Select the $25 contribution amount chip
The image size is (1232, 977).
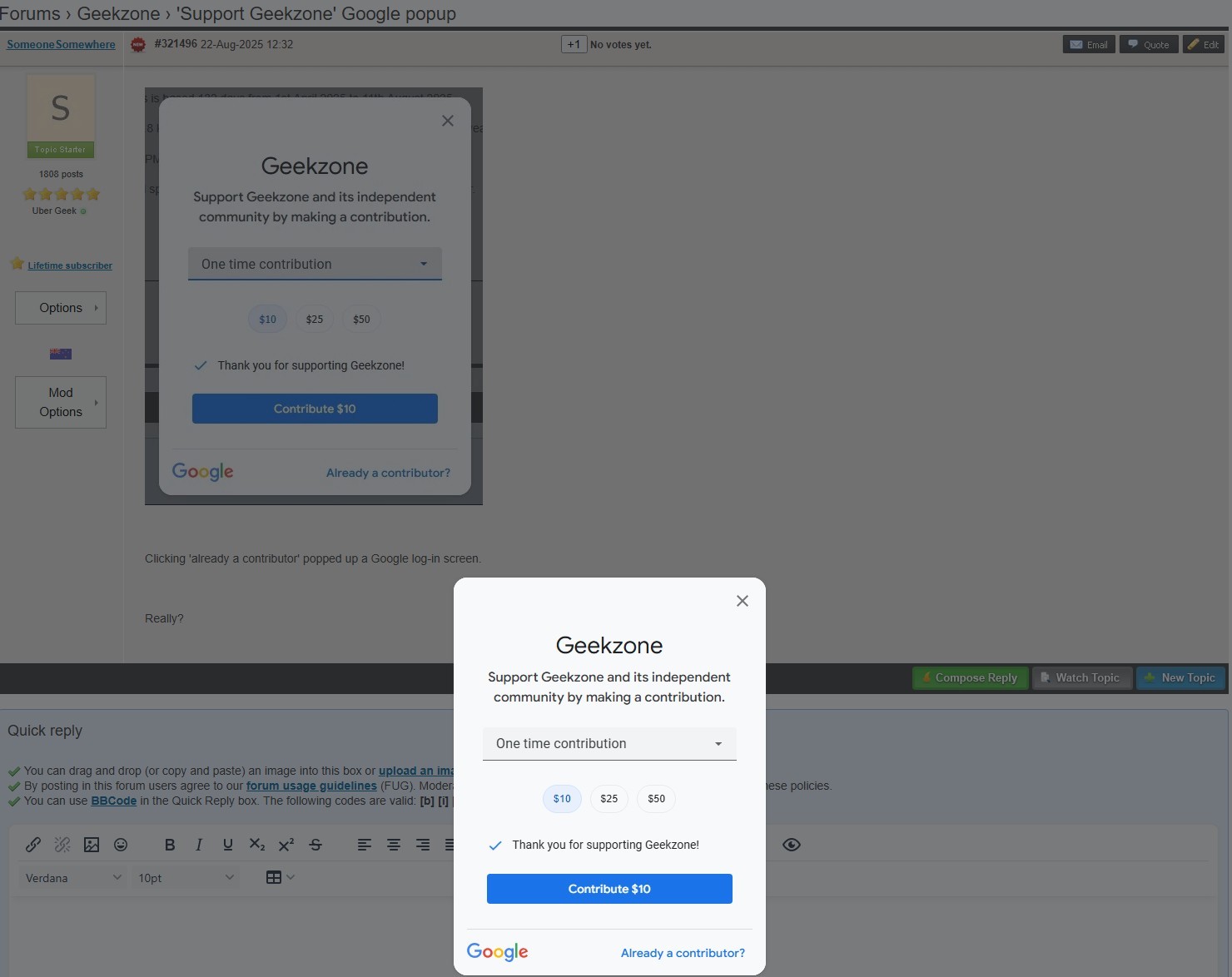609,799
